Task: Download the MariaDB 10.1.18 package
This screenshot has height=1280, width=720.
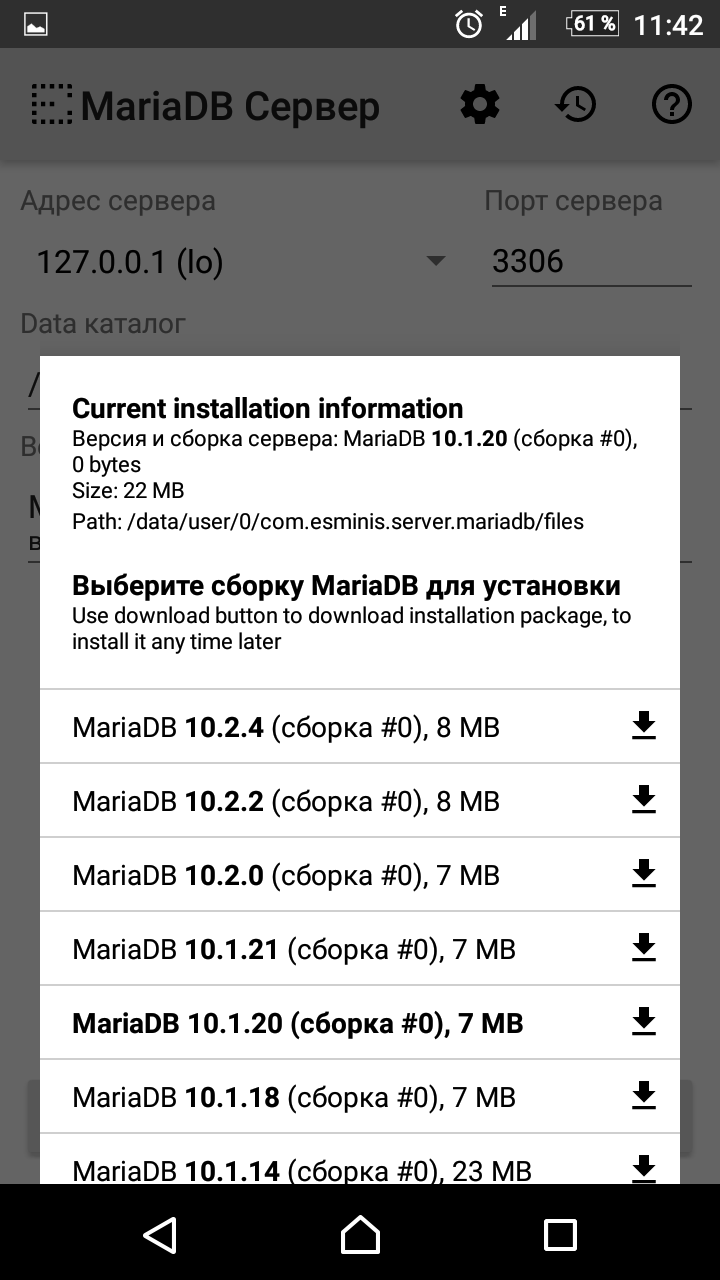Action: click(x=644, y=1096)
